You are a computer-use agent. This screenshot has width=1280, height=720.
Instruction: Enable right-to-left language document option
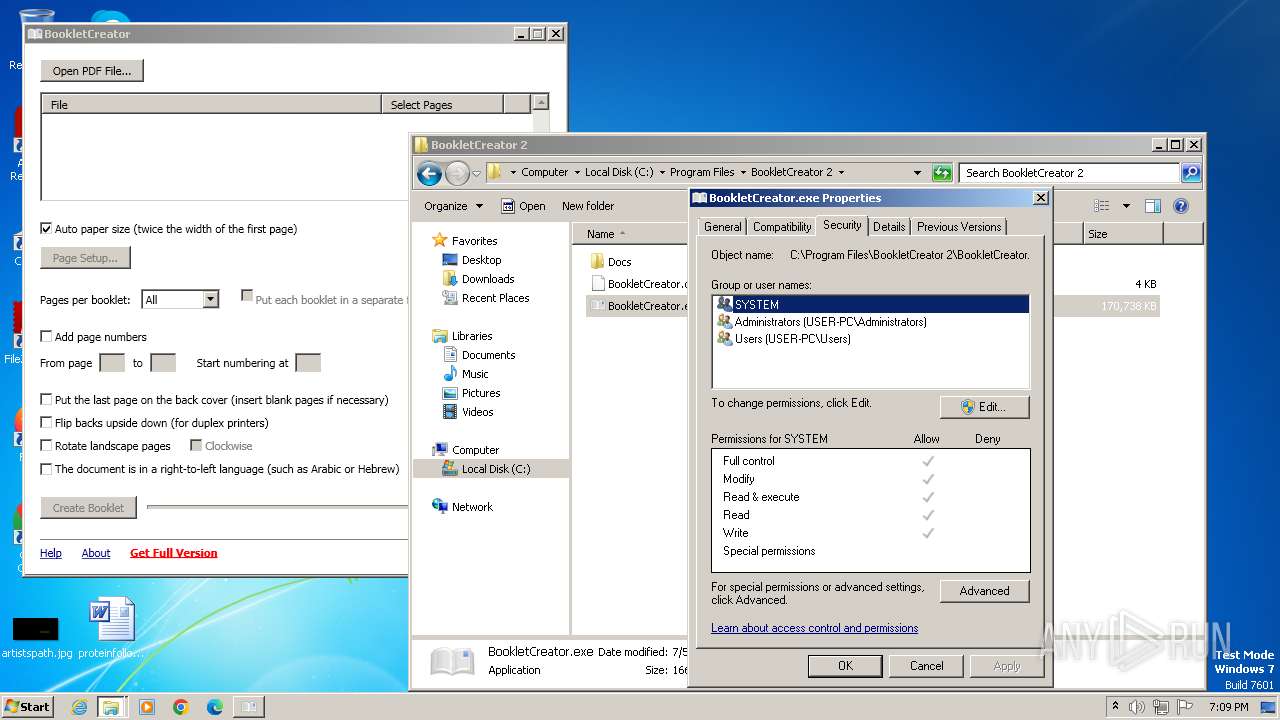click(46, 469)
